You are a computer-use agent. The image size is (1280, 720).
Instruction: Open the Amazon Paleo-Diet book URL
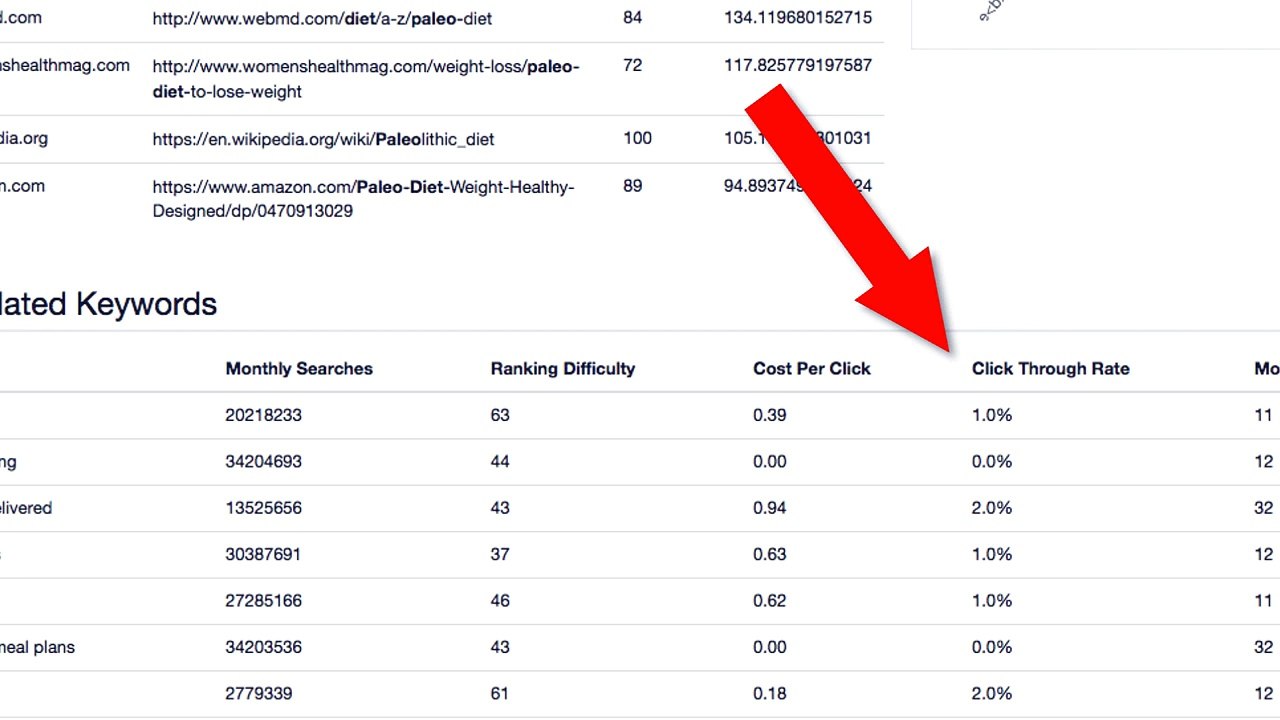point(363,199)
